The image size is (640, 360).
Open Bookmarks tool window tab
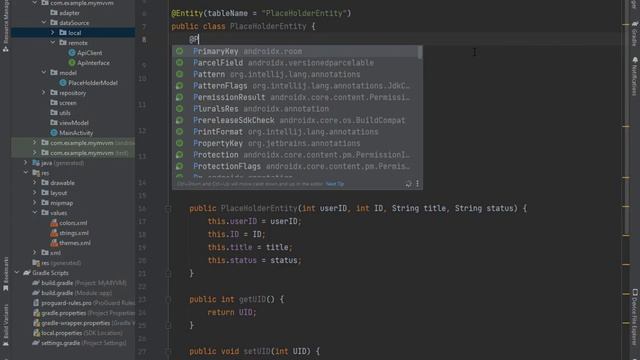pos(5,274)
